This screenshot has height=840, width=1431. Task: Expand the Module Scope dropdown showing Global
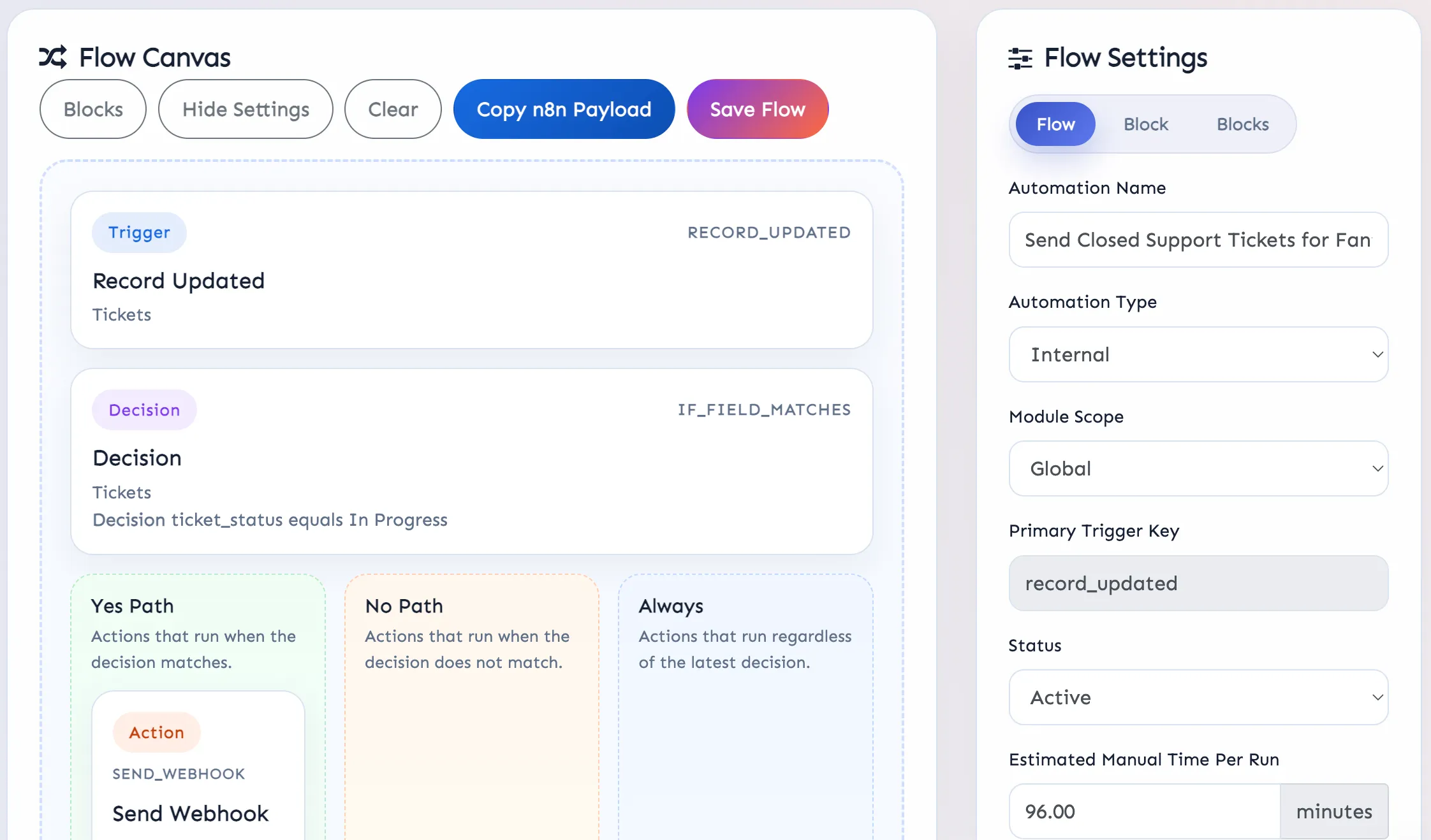pos(1198,468)
